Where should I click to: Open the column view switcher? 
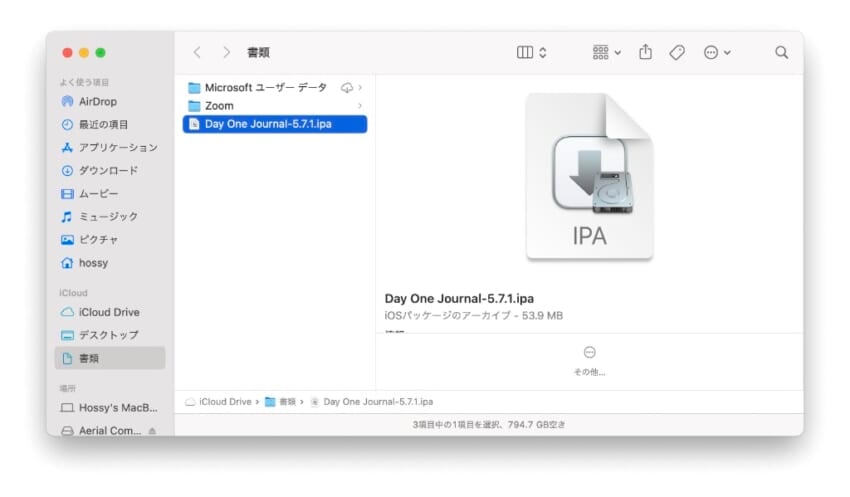click(x=531, y=52)
